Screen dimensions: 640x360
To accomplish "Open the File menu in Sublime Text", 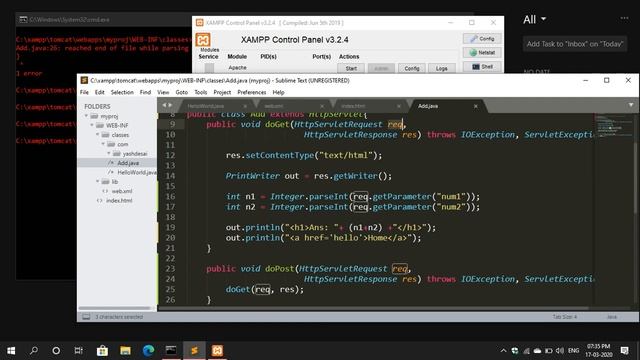I will [84, 92].
